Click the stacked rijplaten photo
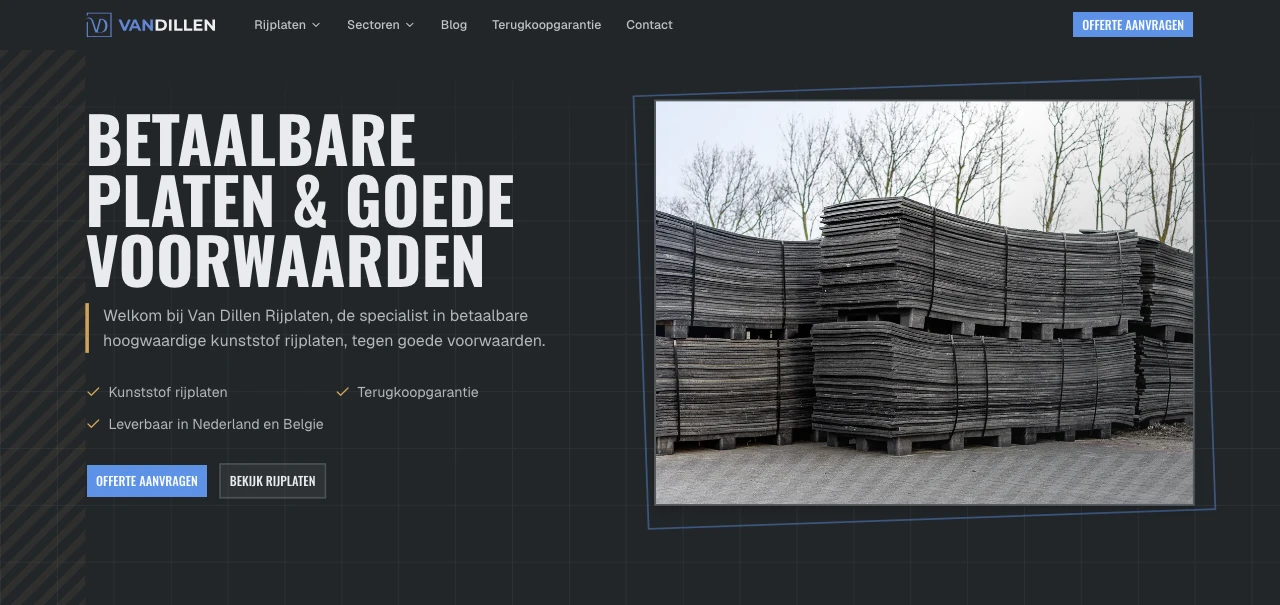The image size is (1280, 605). tap(924, 302)
